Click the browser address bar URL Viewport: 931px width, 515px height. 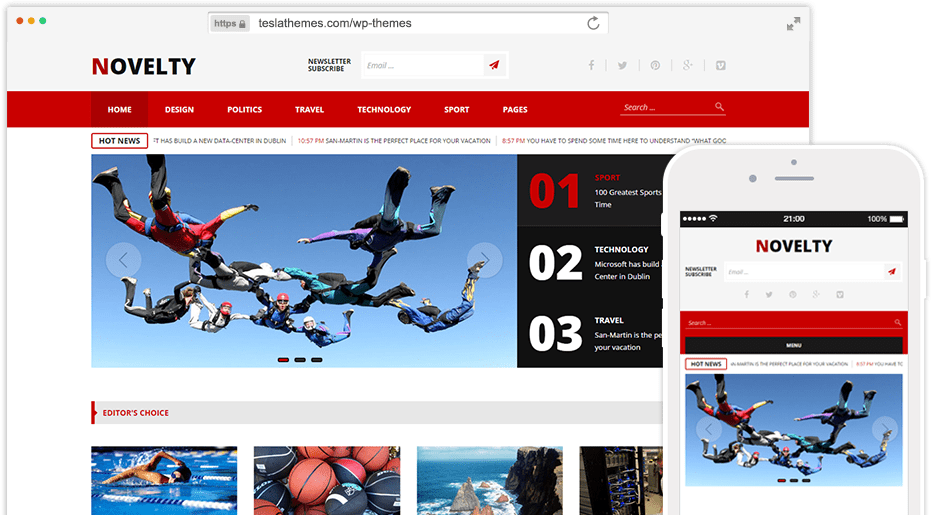[x=335, y=23]
